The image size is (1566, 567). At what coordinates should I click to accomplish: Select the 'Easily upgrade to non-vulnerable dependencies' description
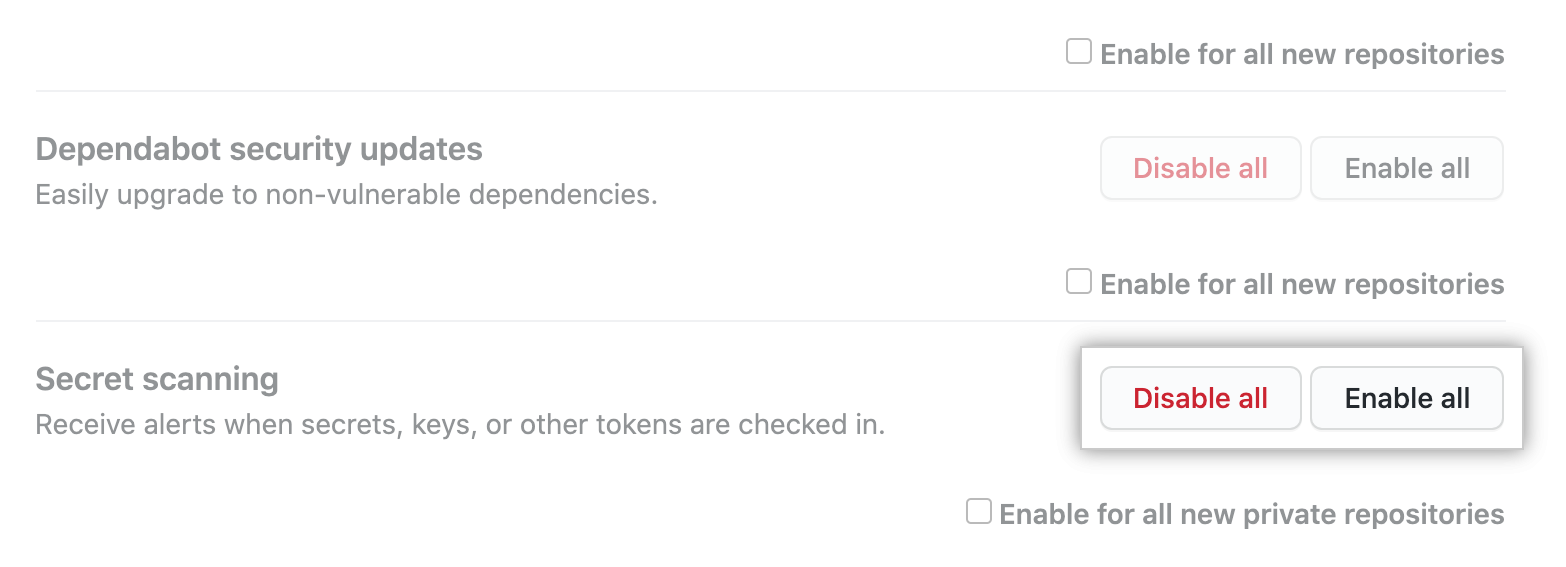346,194
